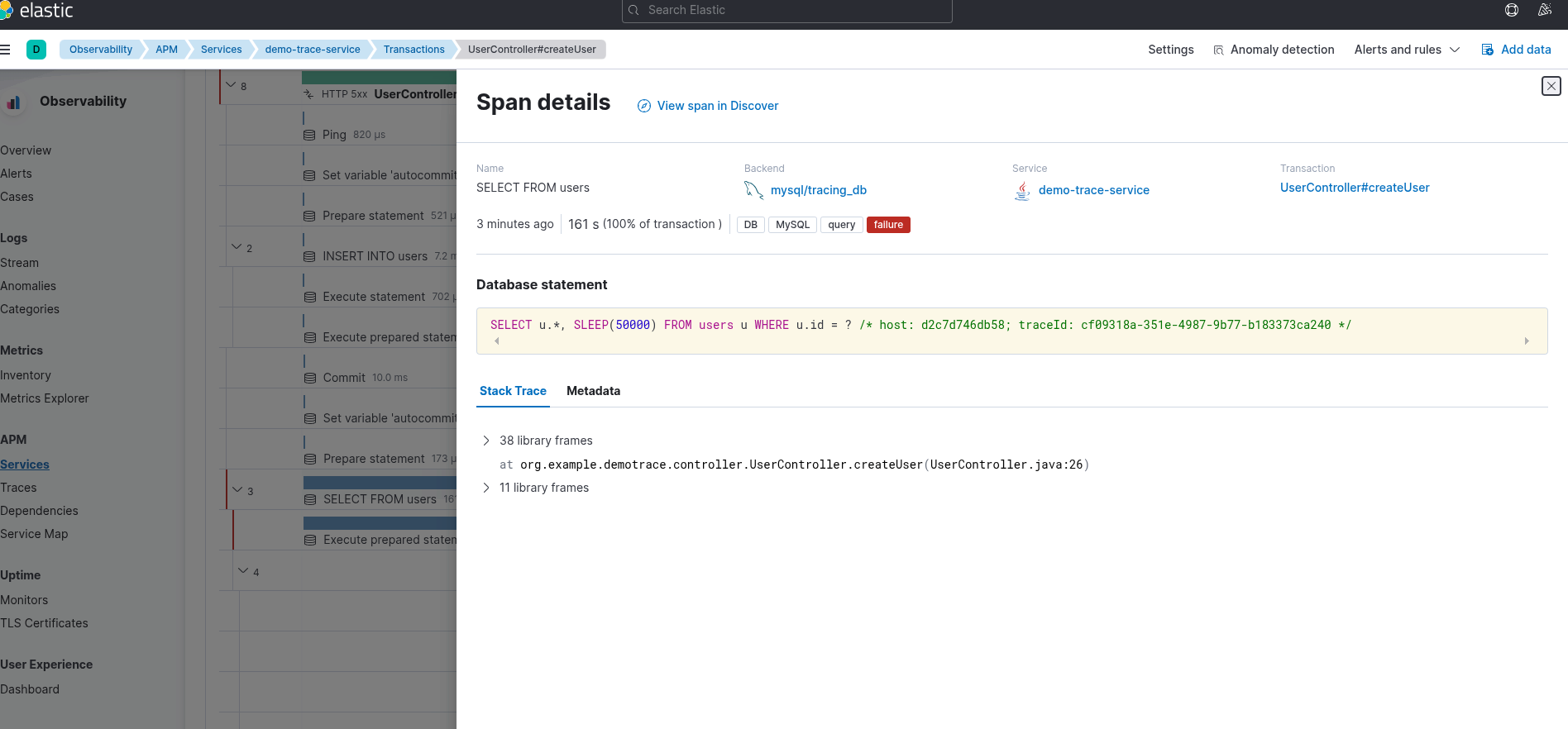The image size is (1568, 729).
Task: Collapse waterfall group with 3 children
Action: [x=237, y=490]
